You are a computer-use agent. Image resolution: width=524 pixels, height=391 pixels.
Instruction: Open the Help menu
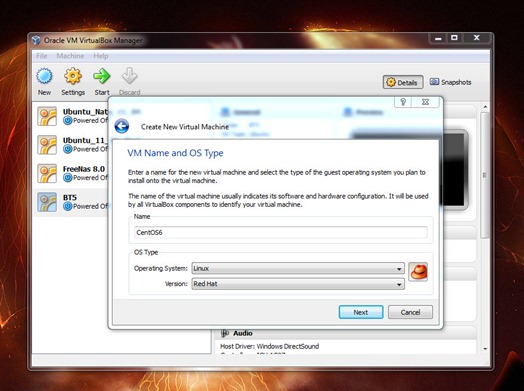[x=101, y=56]
